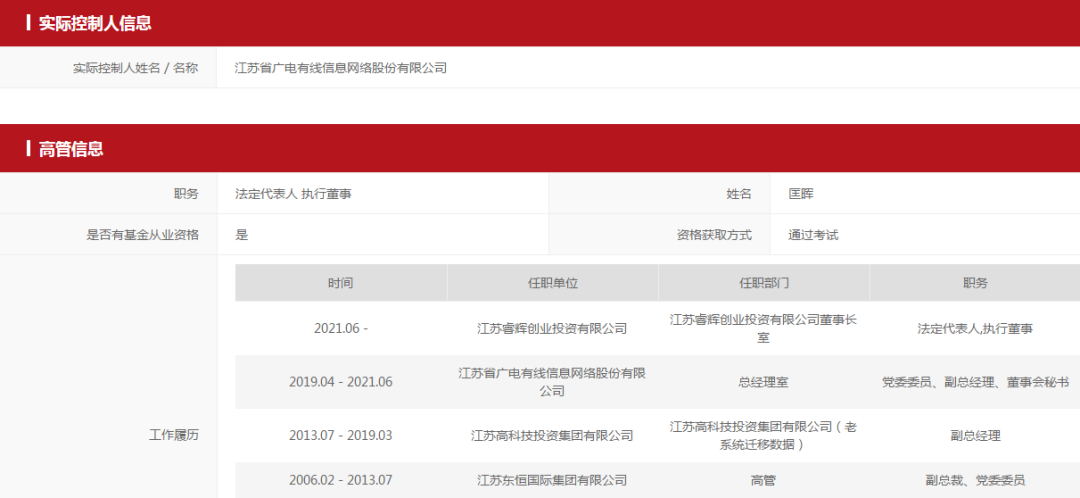Select position 副总经理 for 2013.07 - 2019.03
This screenshot has height=498, width=1080.
pyautogui.click(x=975, y=435)
